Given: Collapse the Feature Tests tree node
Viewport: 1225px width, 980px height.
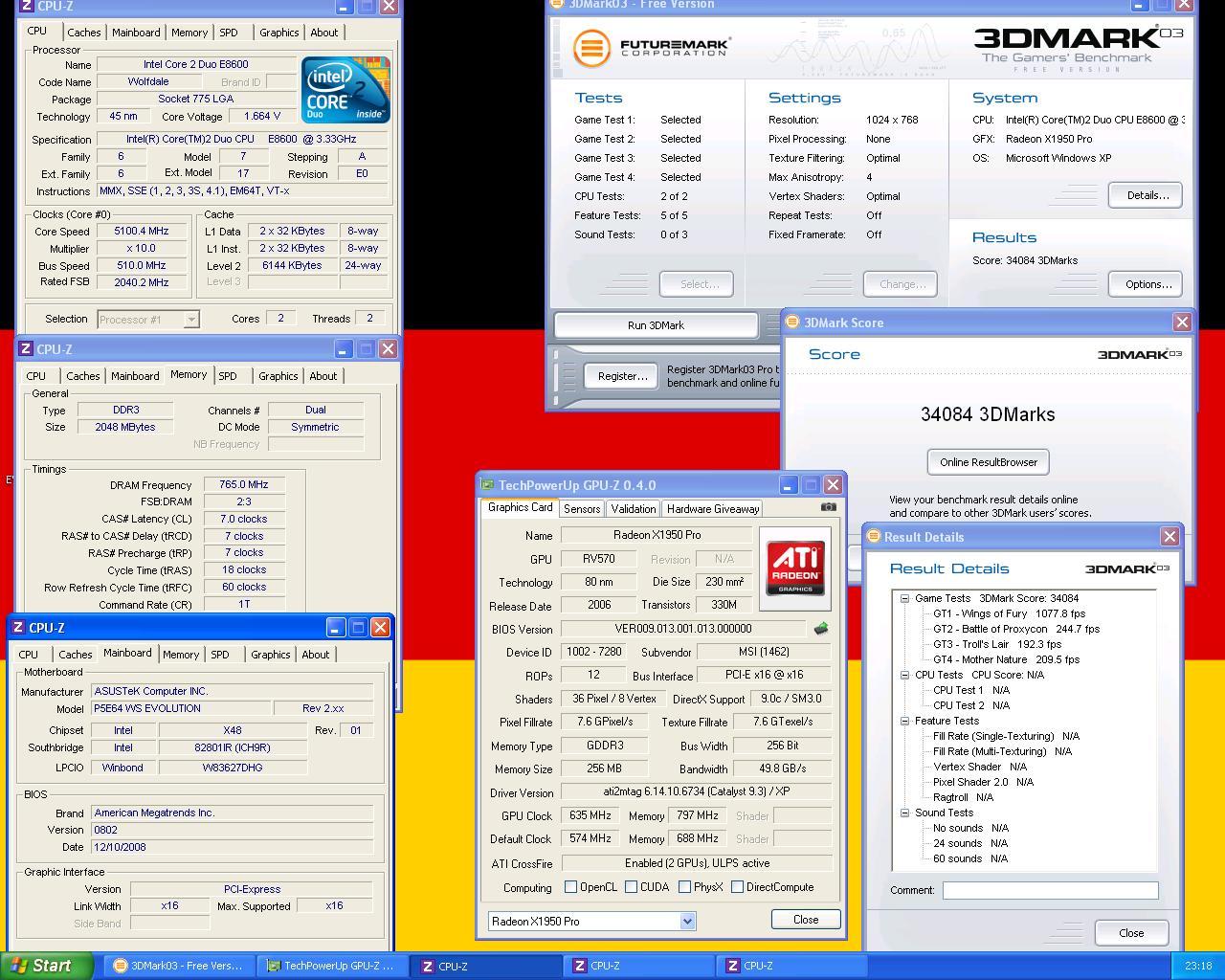Looking at the screenshot, I should [x=904, y=721].
